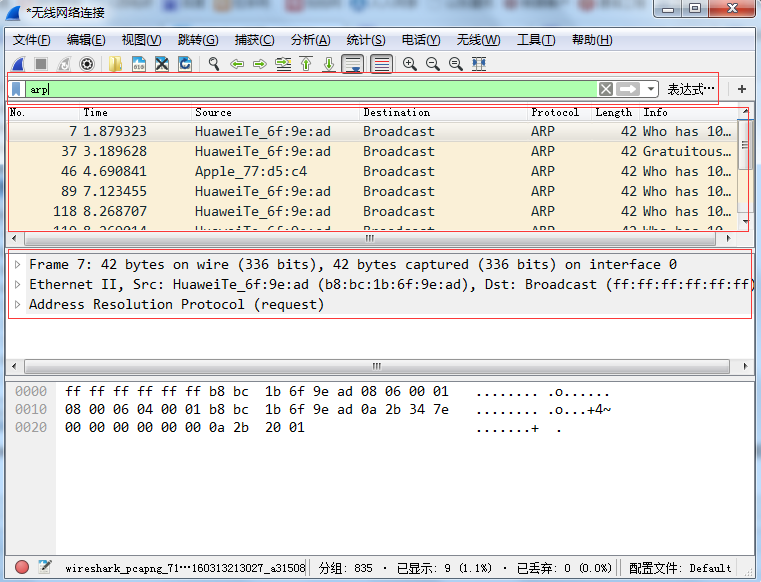Stop the running capture
761x582 pixels.
pos(41,64)
